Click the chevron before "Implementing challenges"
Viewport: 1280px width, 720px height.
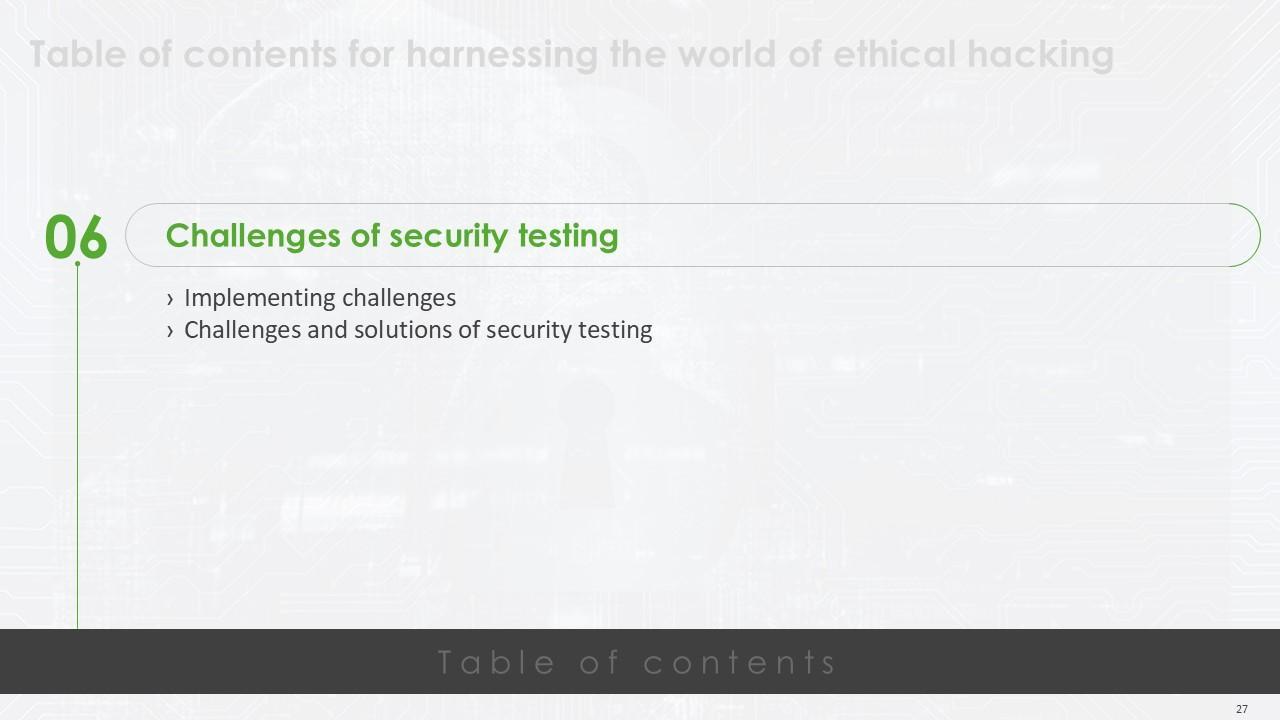(x=171, y=299)
